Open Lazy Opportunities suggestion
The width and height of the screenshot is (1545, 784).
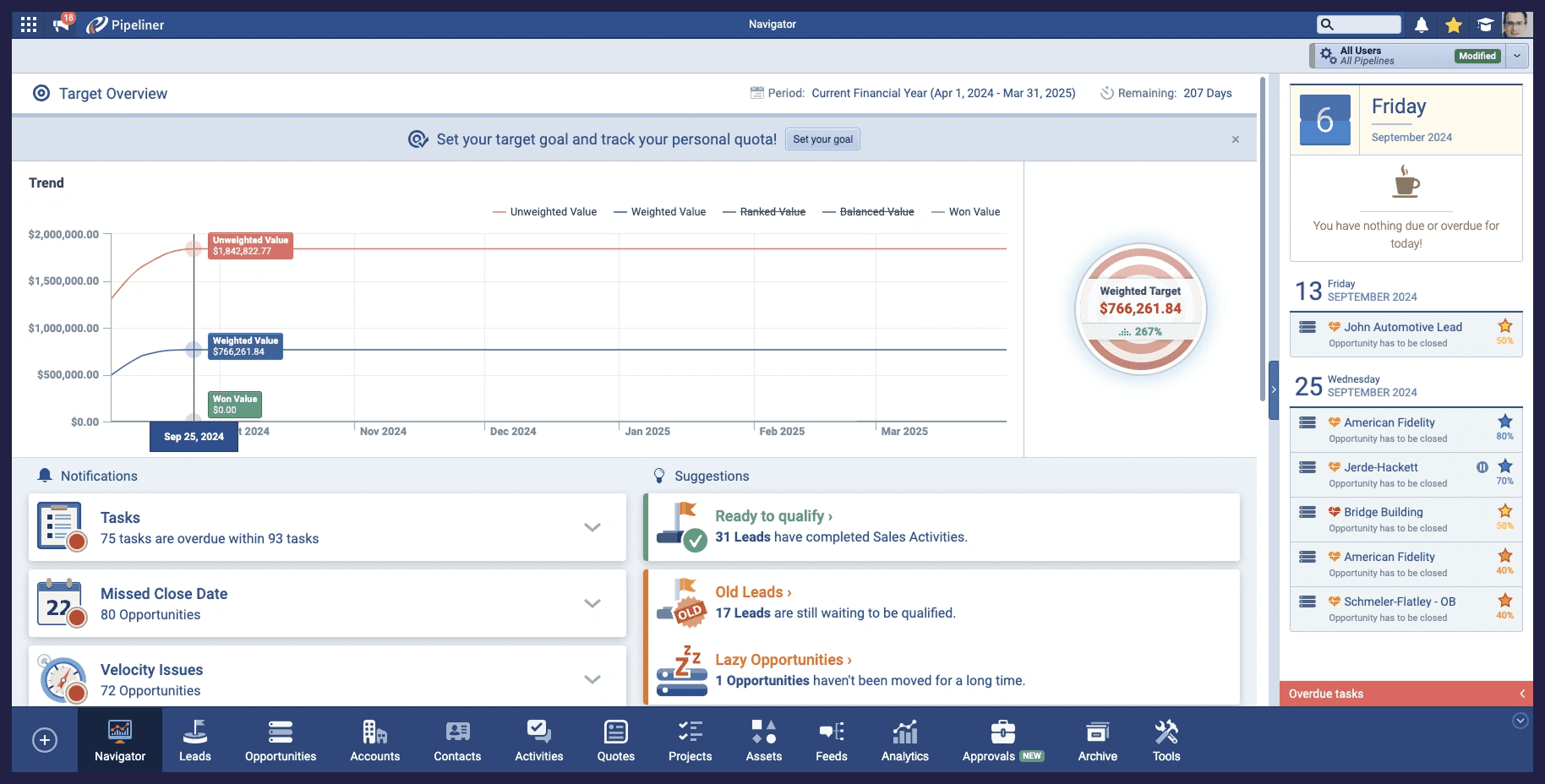pos(783,660)
